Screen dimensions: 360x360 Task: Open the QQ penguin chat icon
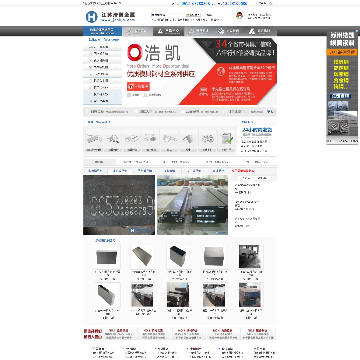[x=239, y=16]
